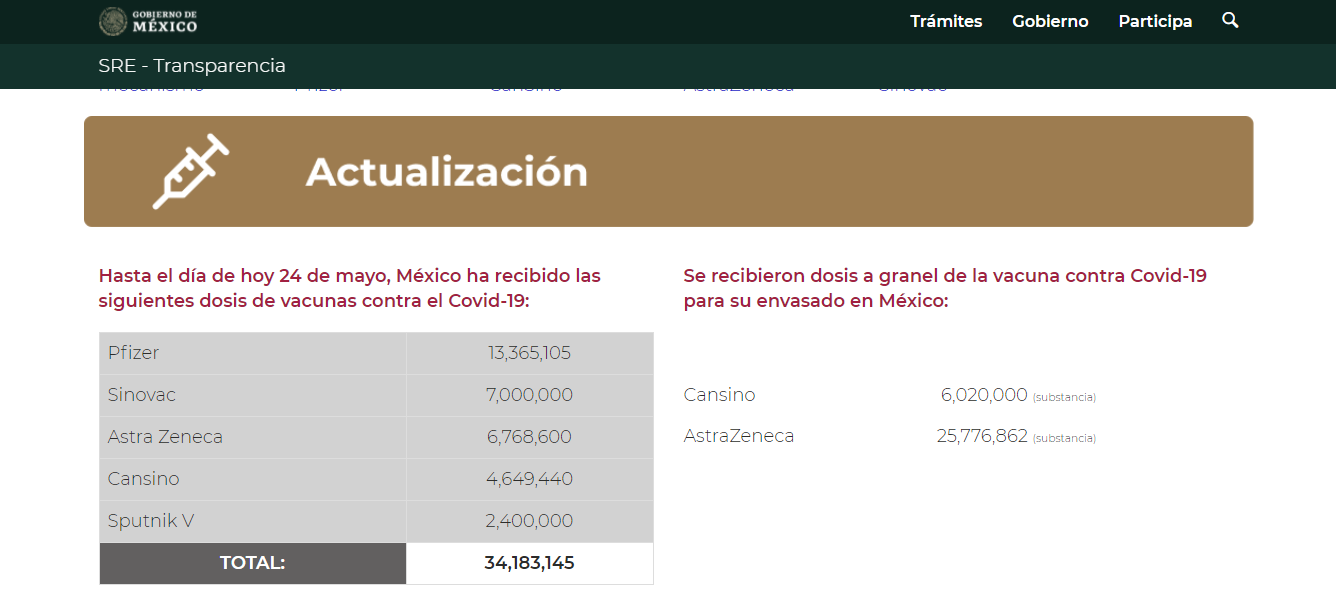Open search with the magnifier icon
Screen dimensions: 1336x614
click(x=1230, y=20)
